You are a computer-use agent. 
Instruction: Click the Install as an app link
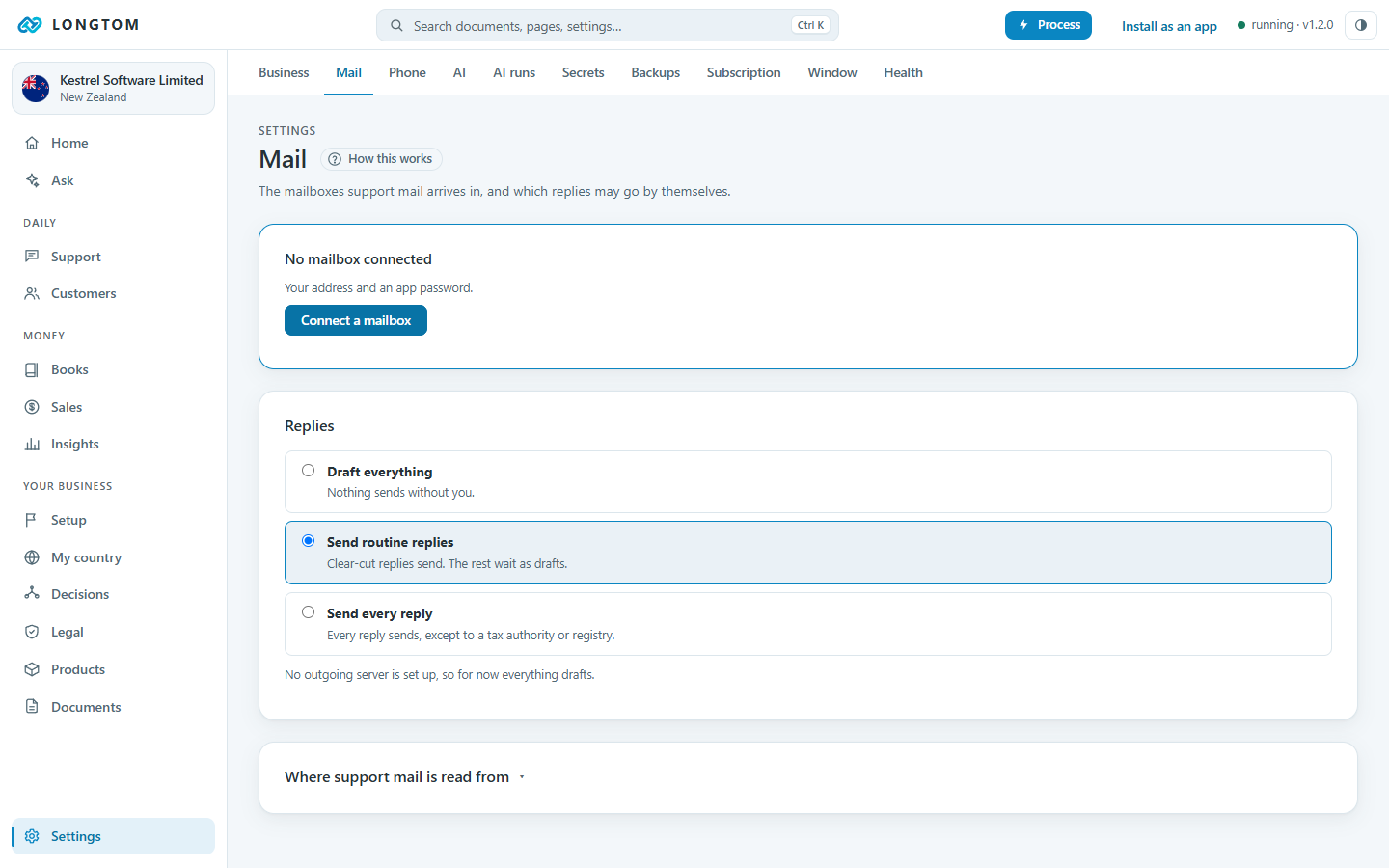coord(1169,26)
